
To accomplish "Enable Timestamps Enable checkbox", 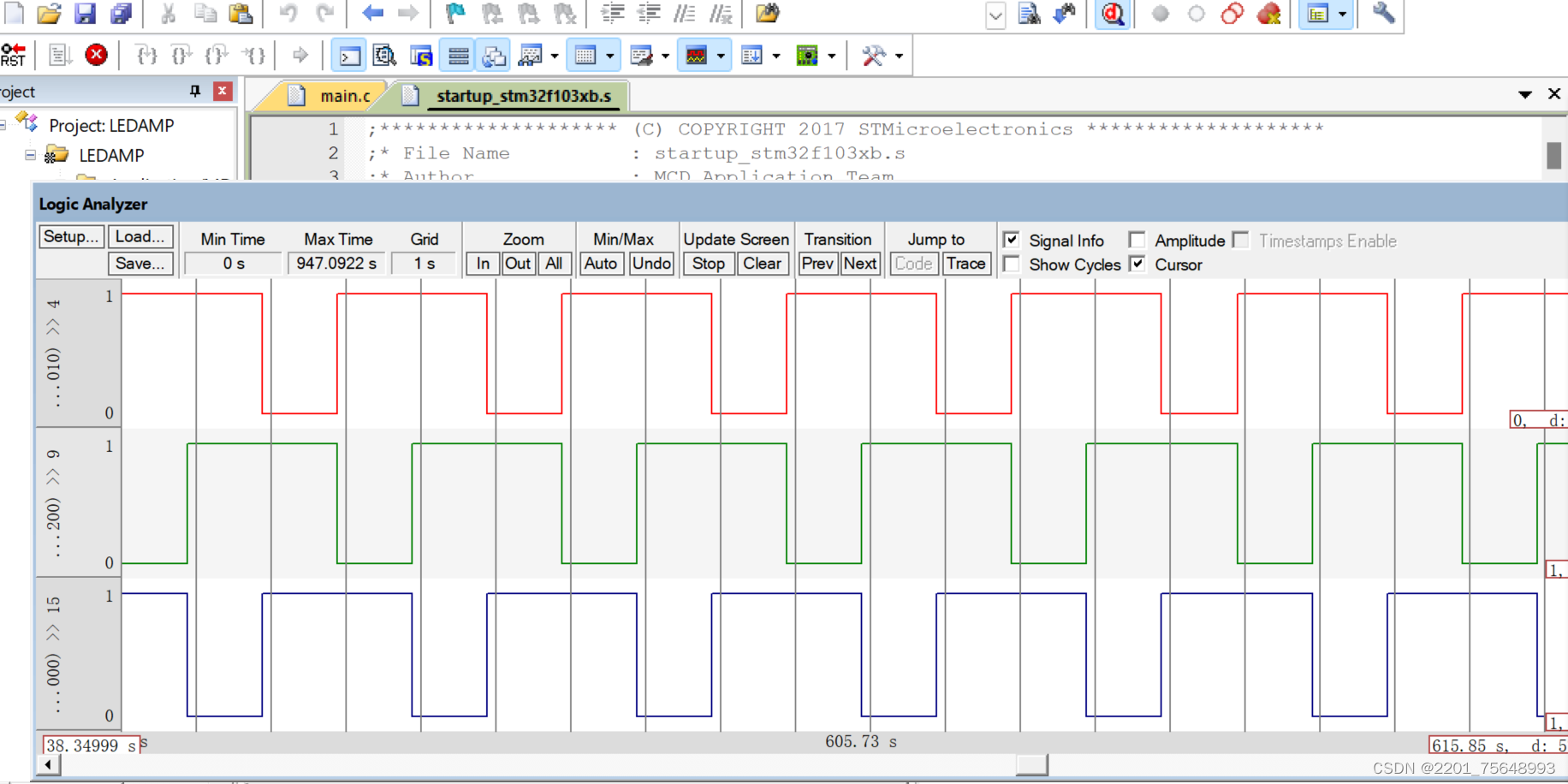I will pos(1240,241).
